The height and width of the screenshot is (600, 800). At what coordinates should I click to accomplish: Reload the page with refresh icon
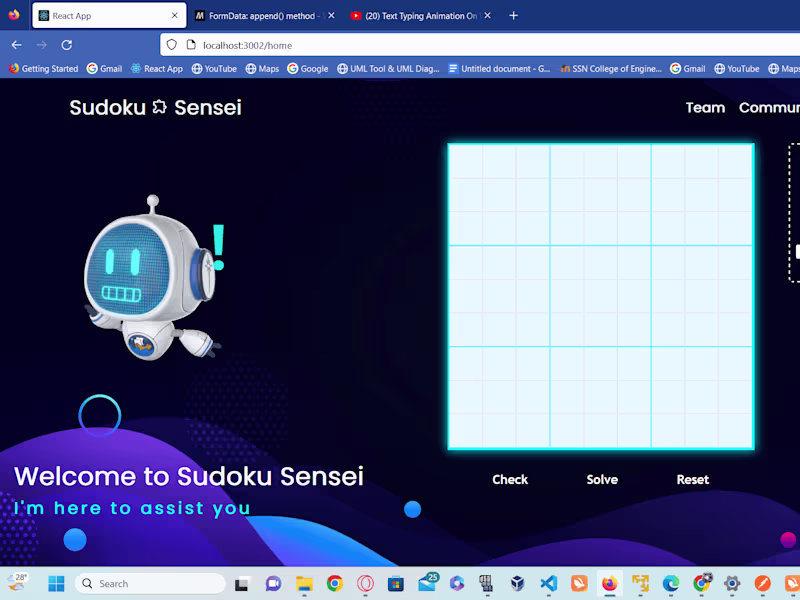point(67,45)
